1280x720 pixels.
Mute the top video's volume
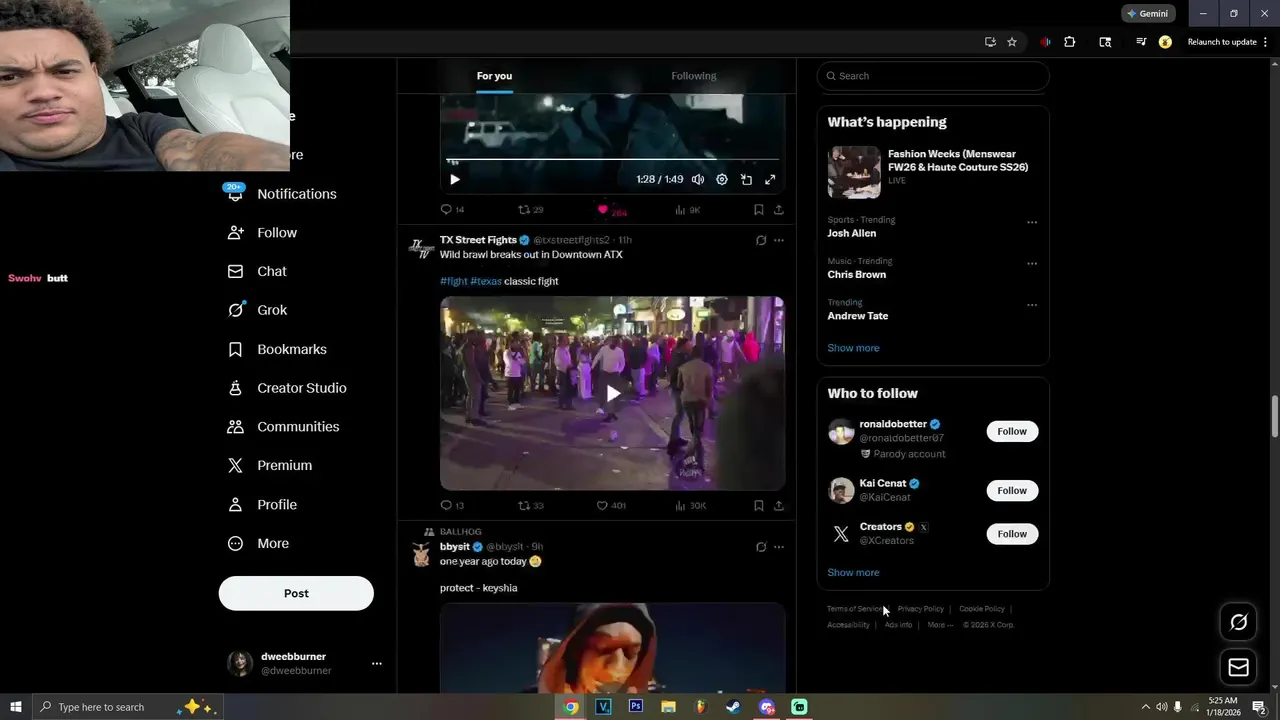click(x=698, y=180)
